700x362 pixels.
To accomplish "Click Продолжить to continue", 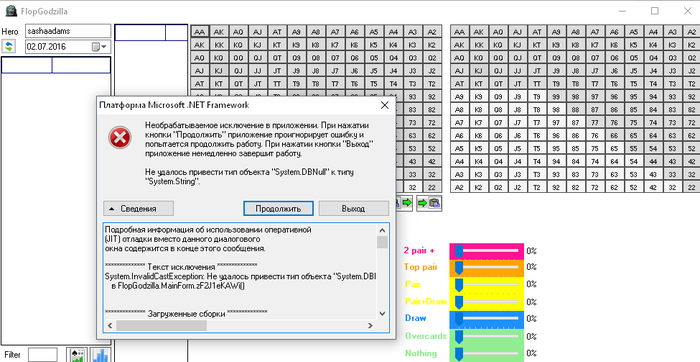I will [x=279, y=208].
